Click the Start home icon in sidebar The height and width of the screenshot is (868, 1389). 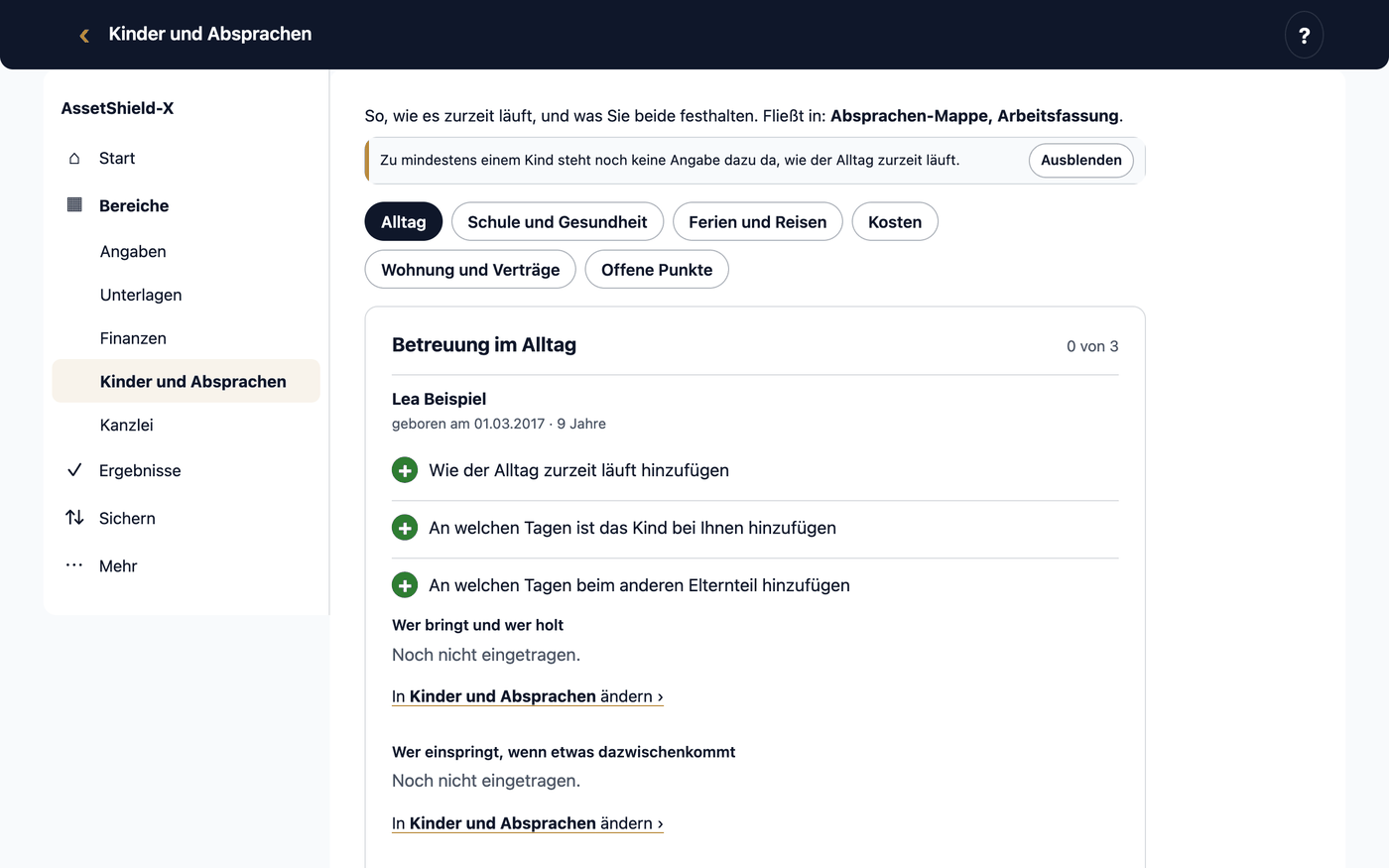click(x=74, y=158)
